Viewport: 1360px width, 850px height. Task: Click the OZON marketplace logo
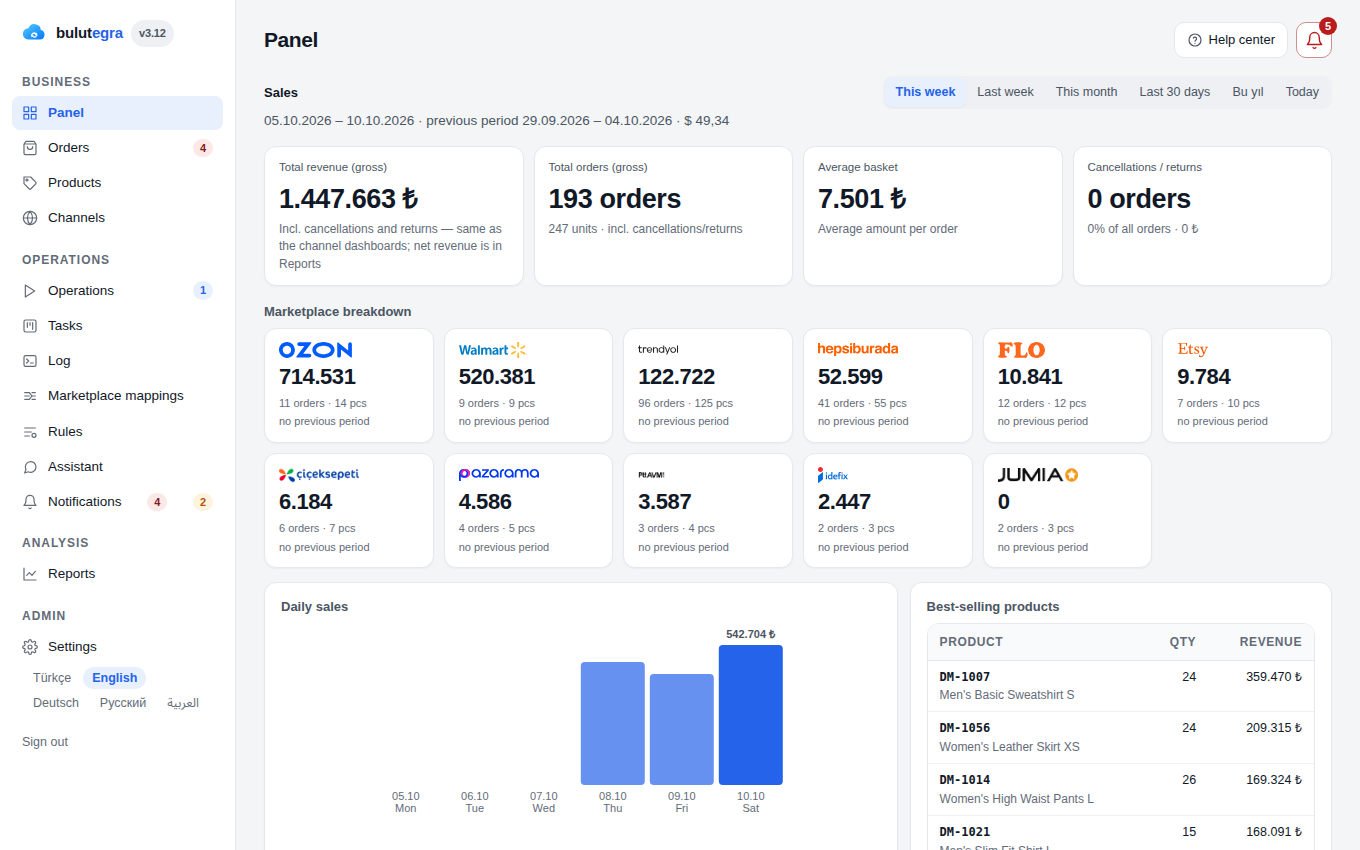pyautogui.click(x=315, y=350)
